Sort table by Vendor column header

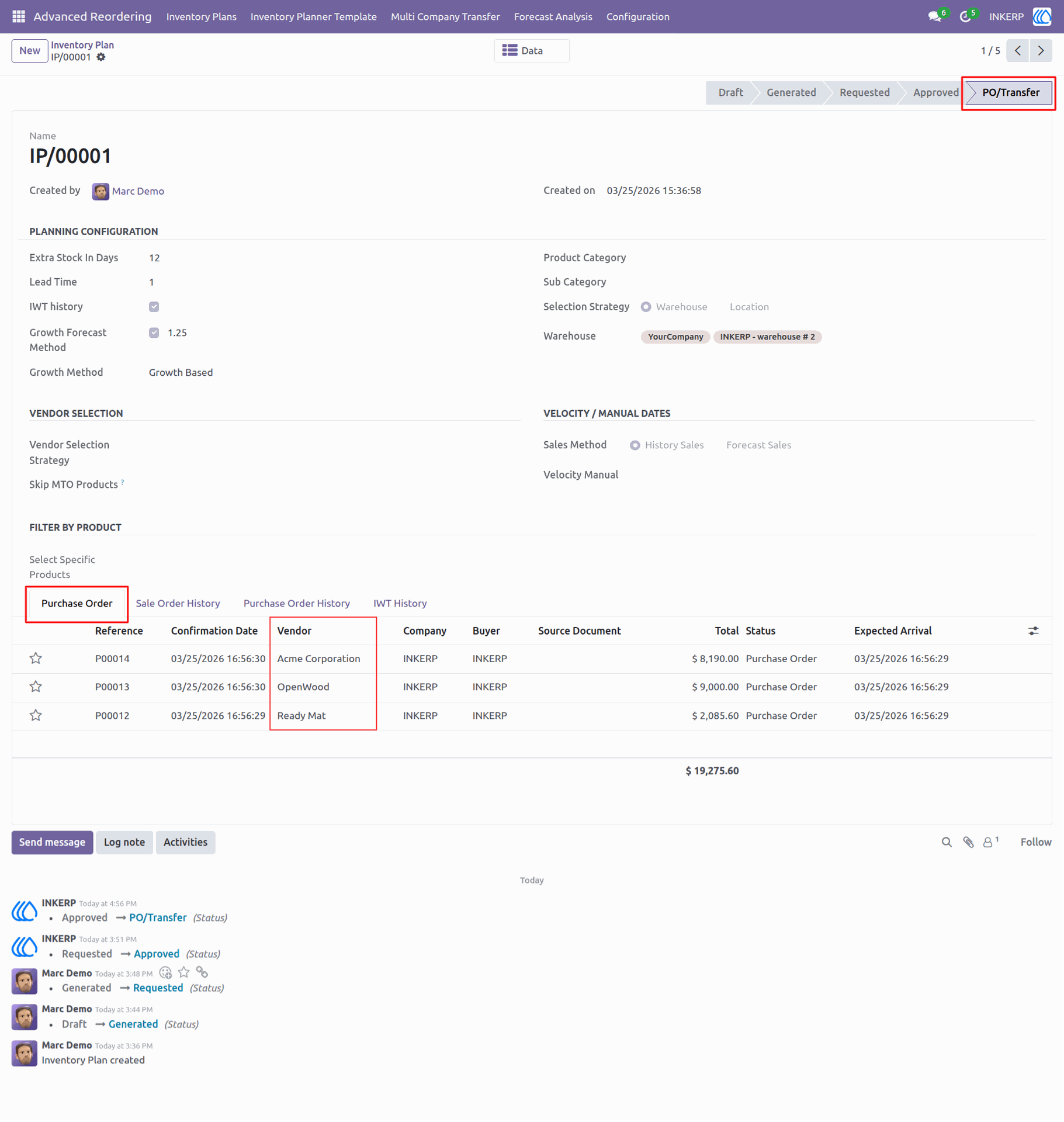click(294, 631)
